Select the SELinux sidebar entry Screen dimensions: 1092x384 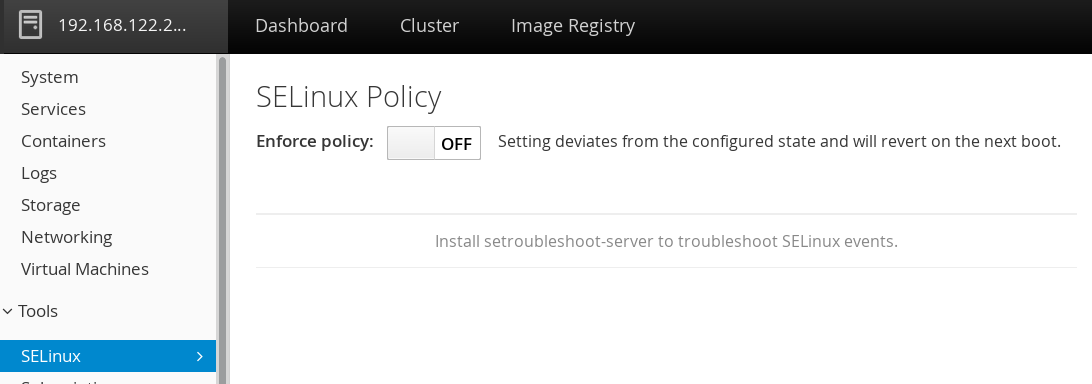pyautogui.click(x=108, y=356)
